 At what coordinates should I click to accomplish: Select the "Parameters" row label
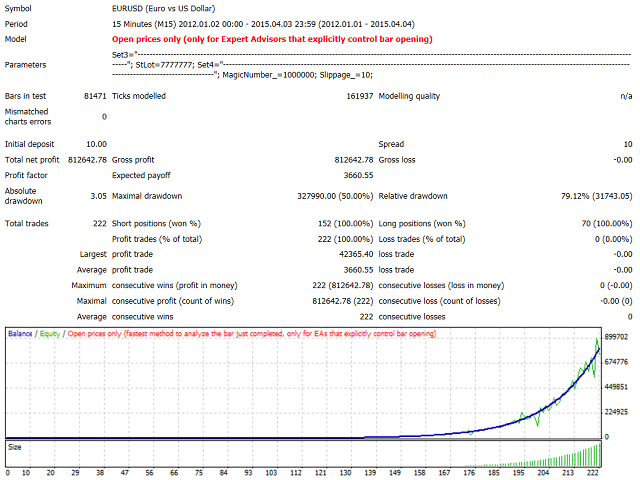pyautogui.click(x=25, y=65)
